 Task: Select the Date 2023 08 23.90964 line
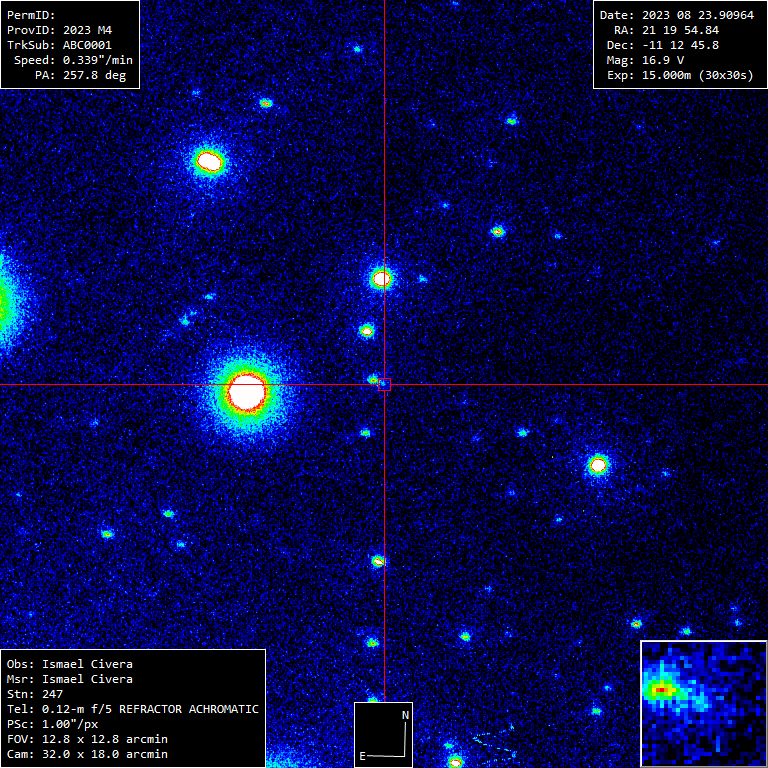(677, 15)
